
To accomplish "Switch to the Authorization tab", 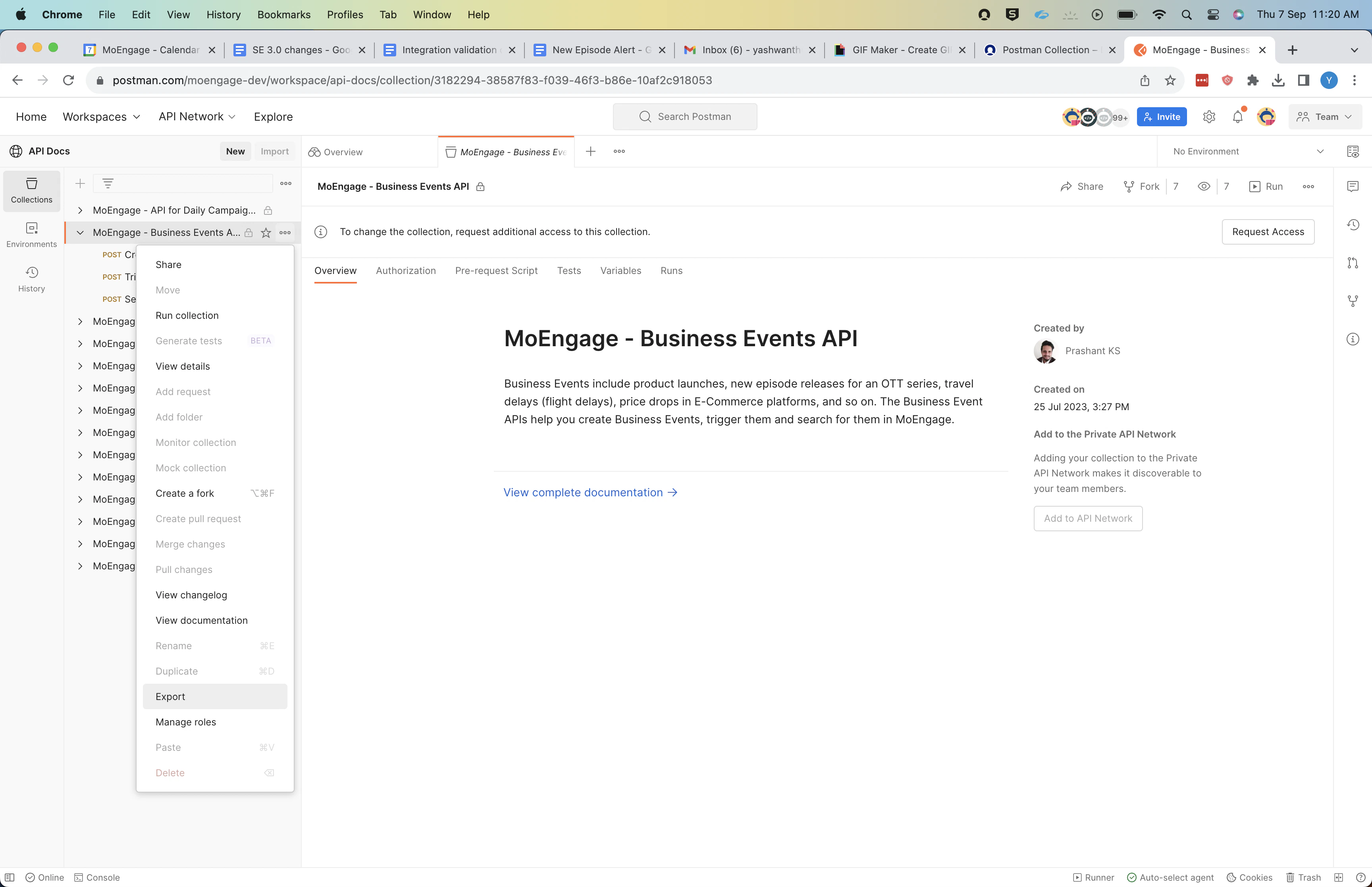I will click(x=405, y=270).
